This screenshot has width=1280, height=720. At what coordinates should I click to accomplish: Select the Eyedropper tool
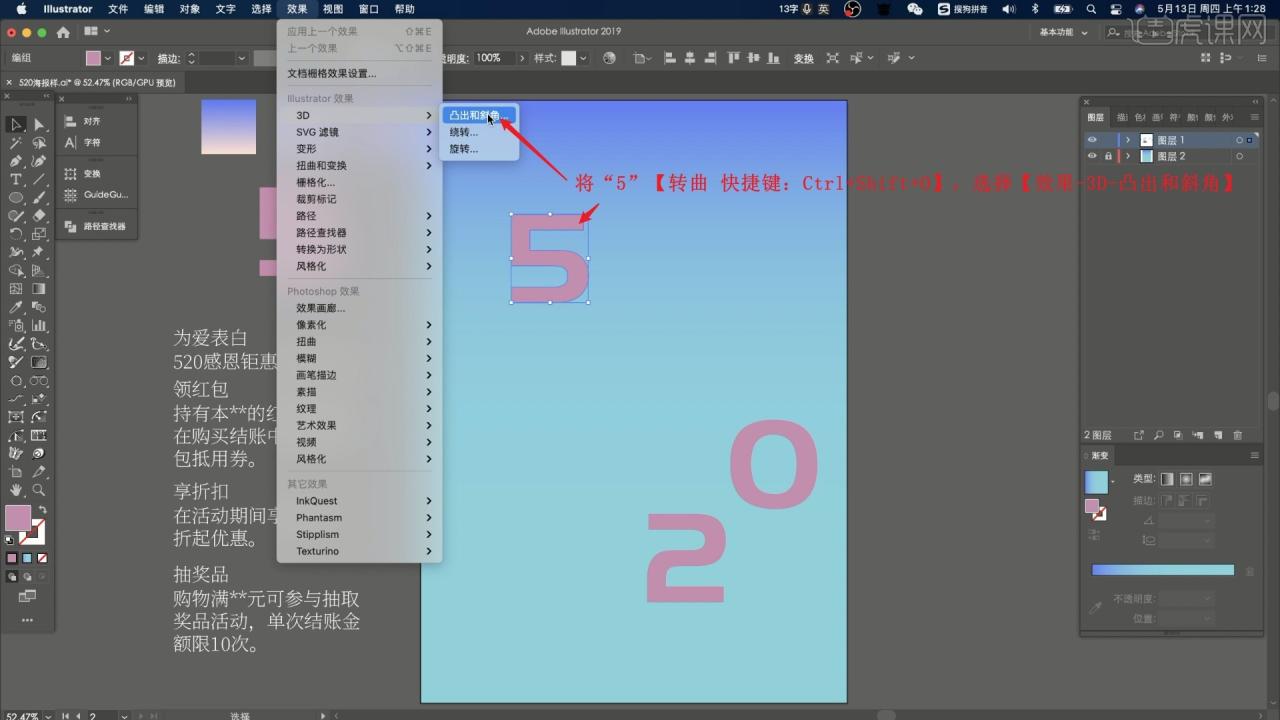click(x=16, y=307)
